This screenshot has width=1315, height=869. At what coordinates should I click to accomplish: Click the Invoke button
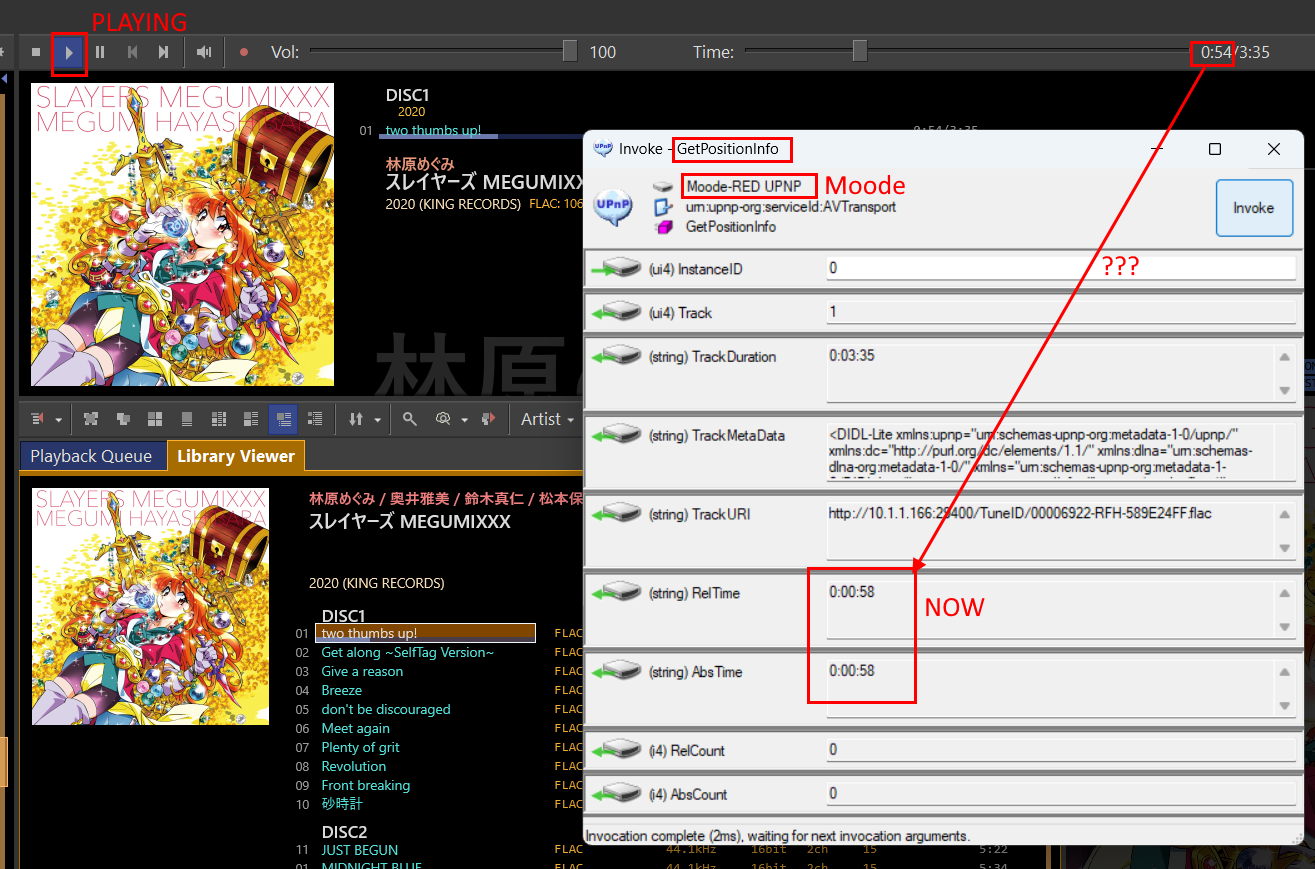pos(1253,208)
